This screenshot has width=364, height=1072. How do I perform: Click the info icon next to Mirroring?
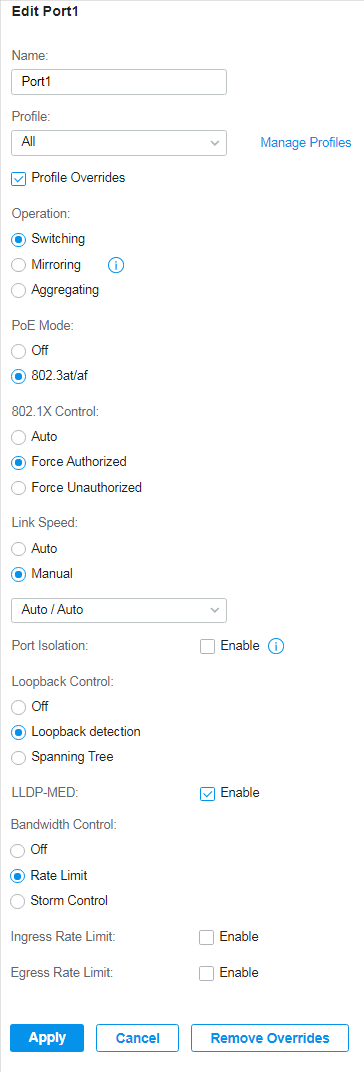tap(116, 265)
